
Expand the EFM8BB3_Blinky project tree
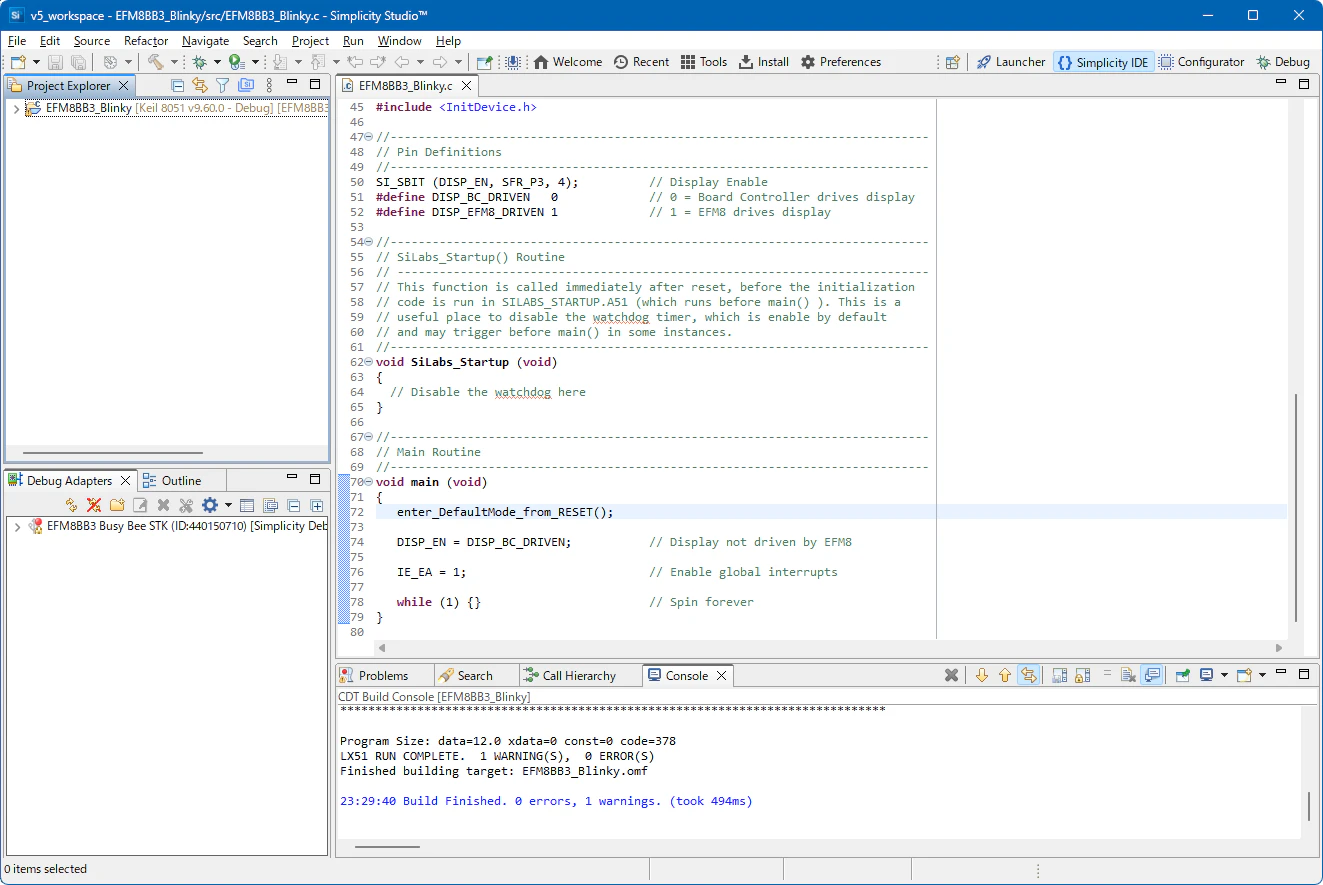pos(16,108)
